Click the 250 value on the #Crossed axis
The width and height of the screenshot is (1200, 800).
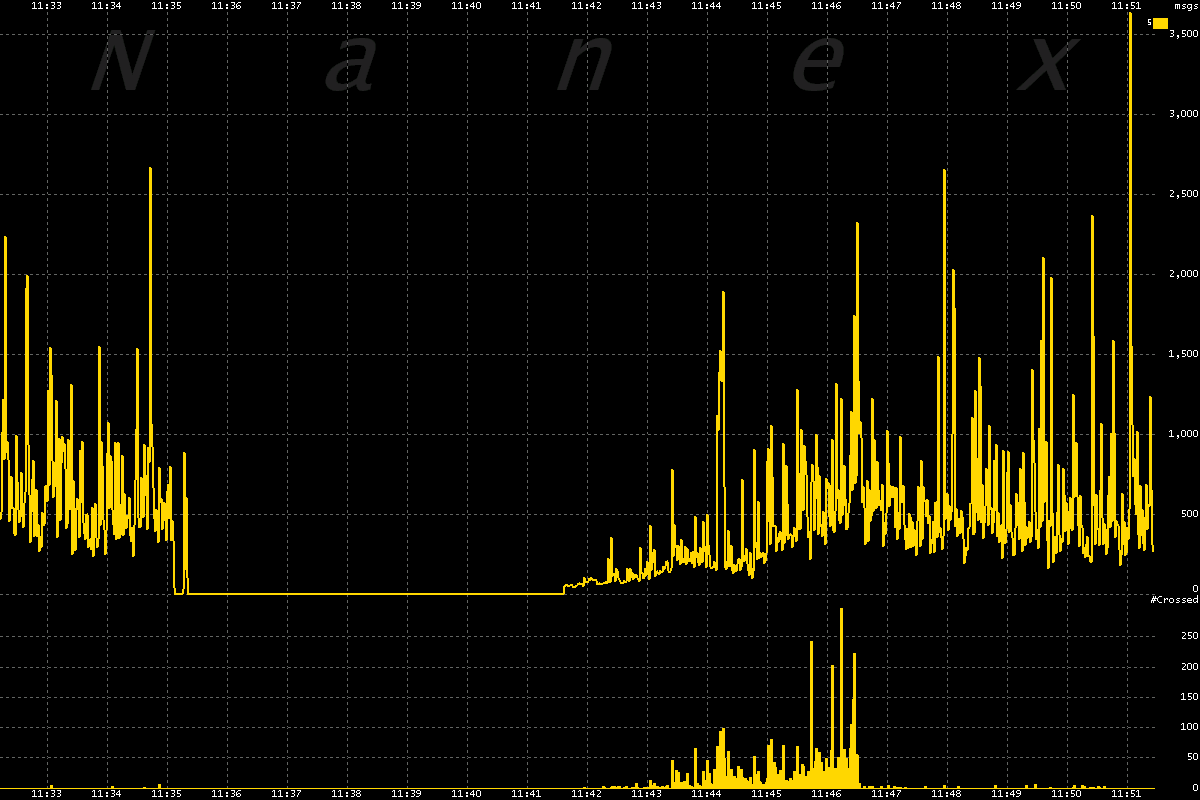(1189, 636)
